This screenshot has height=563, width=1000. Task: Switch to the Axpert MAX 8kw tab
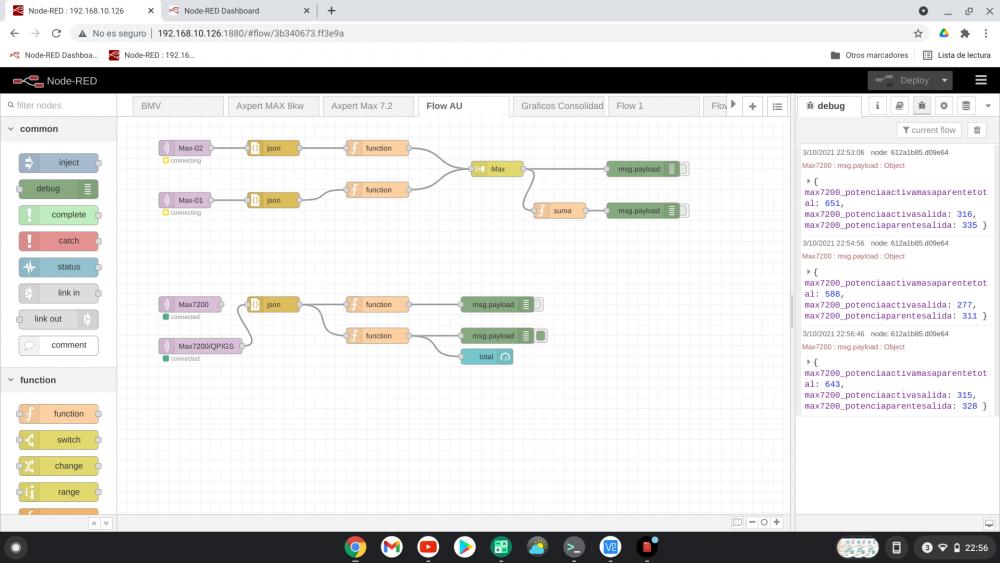(x=274, y=106)
